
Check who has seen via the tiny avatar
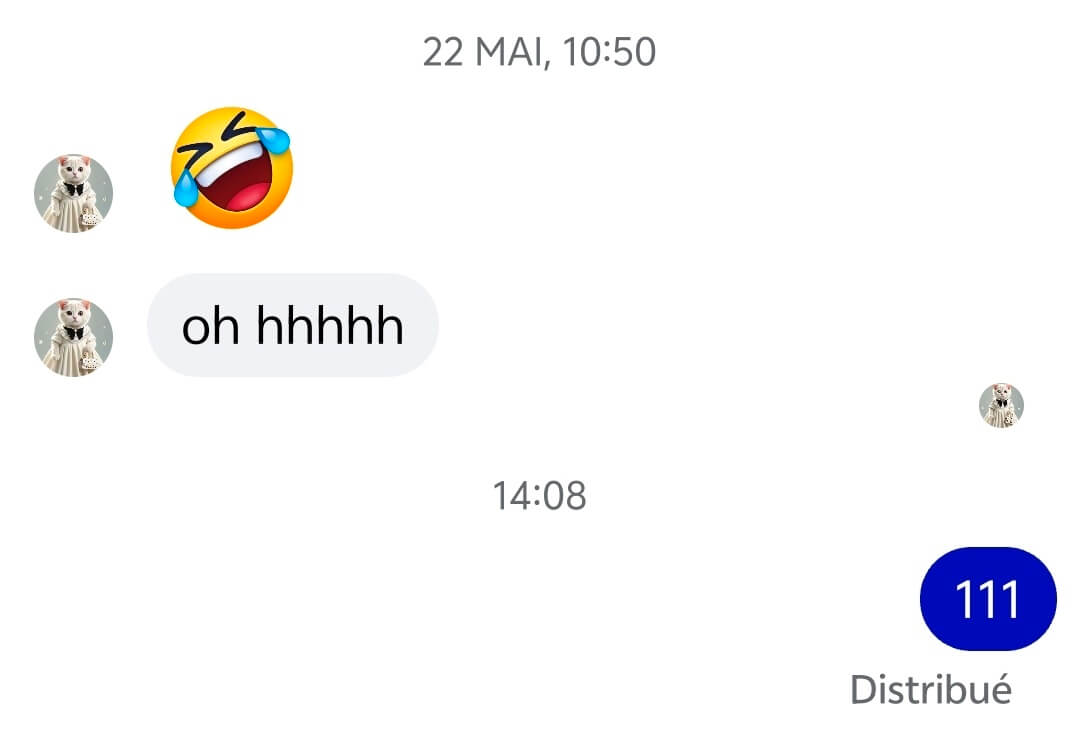[1001, 405]
